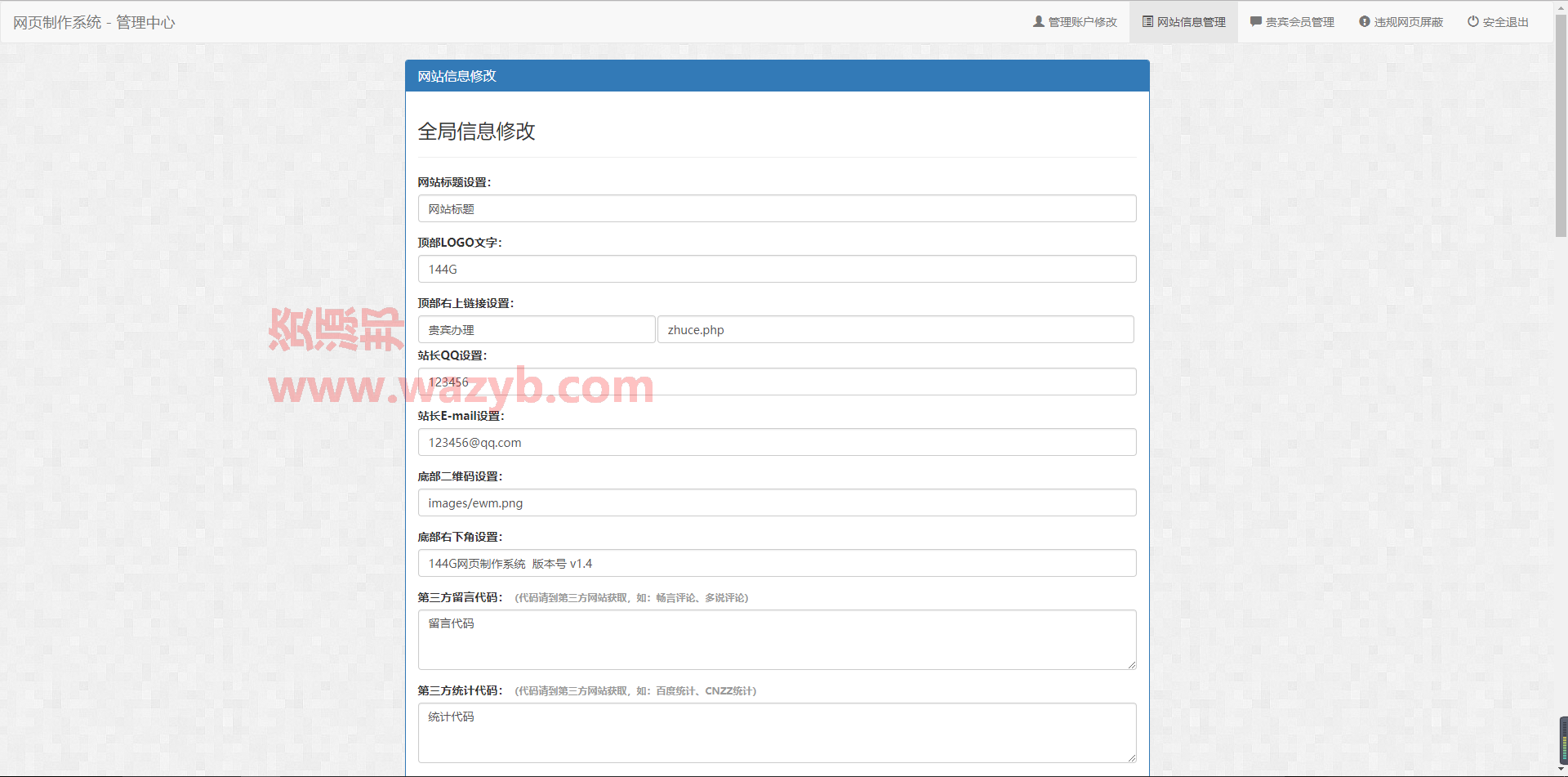Click the 底部二维码 field with images/ewm.png
The width and height of the screenshot is (1568, 777).
(777, 502)
